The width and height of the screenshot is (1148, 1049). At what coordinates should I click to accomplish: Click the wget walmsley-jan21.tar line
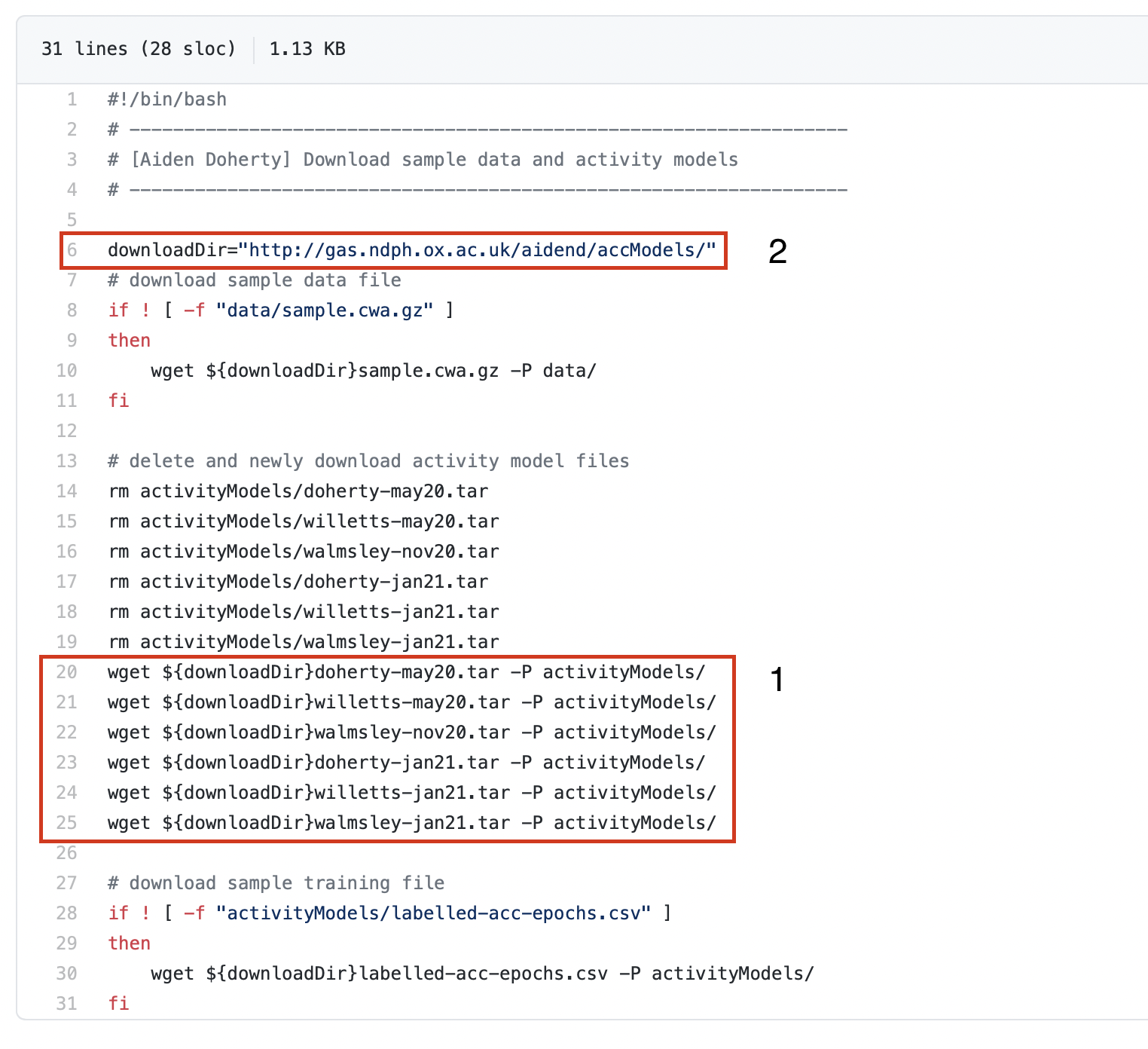[412, 823]
